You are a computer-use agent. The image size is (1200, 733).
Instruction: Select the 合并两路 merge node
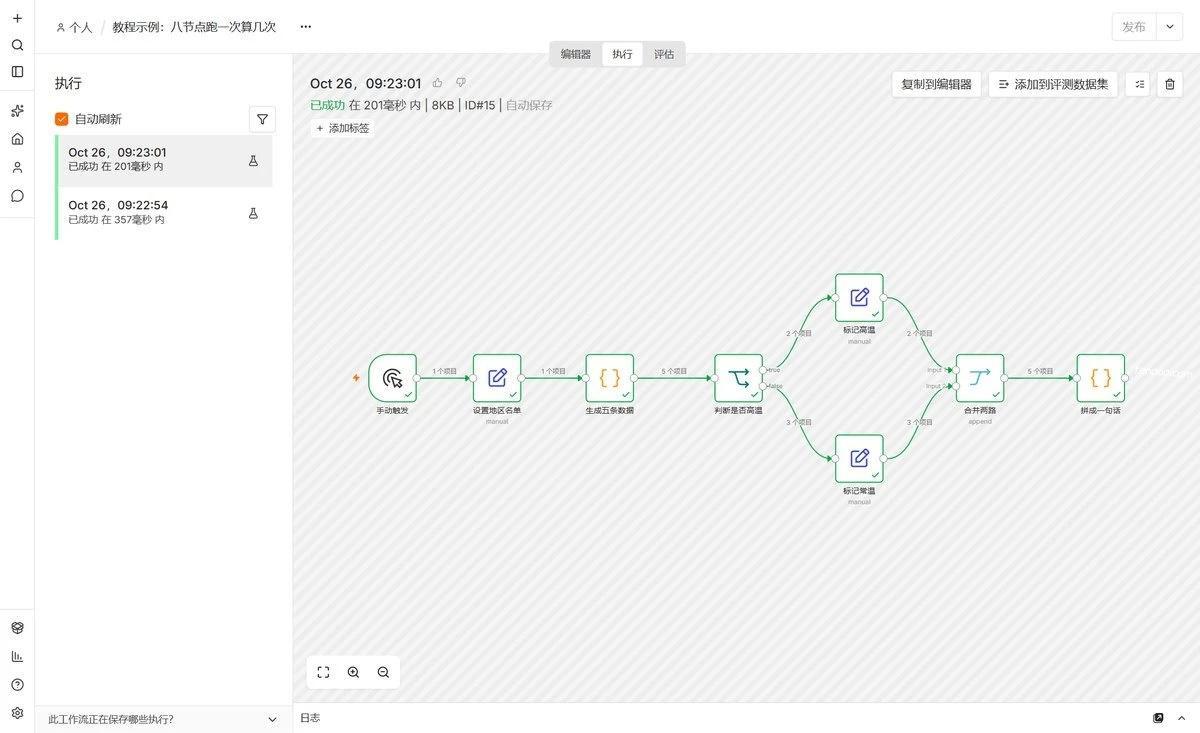pyautogui.click(x=980, y=378)
